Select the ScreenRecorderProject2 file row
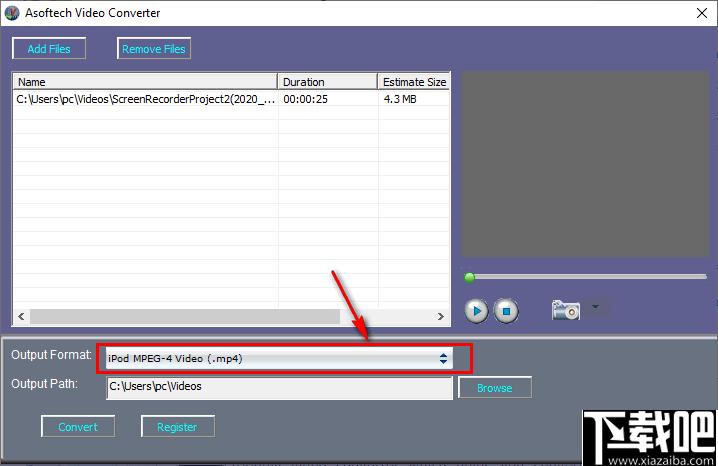718x466 pixels. click(x=145, y=100)
